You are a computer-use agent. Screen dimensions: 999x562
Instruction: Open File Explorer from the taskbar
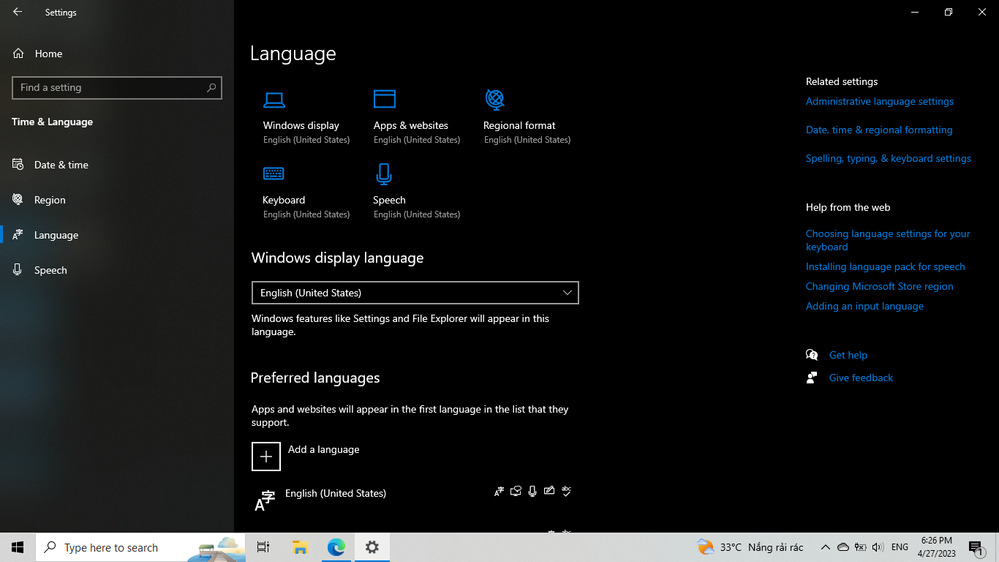click(299, 547)
